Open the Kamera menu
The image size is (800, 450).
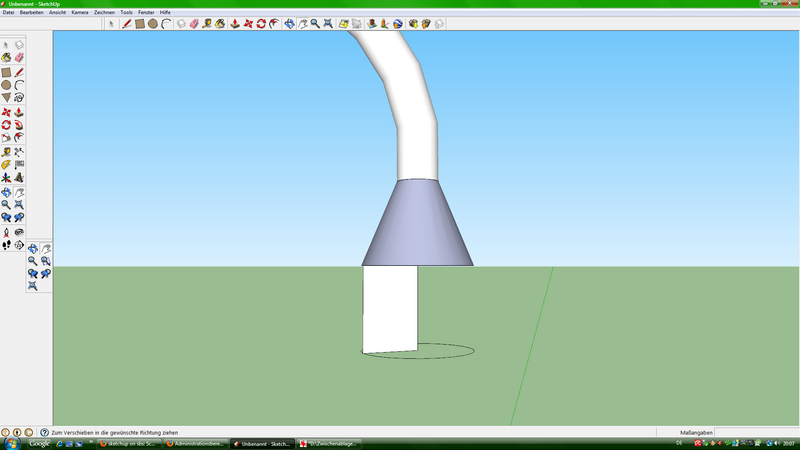click(80, 12)
